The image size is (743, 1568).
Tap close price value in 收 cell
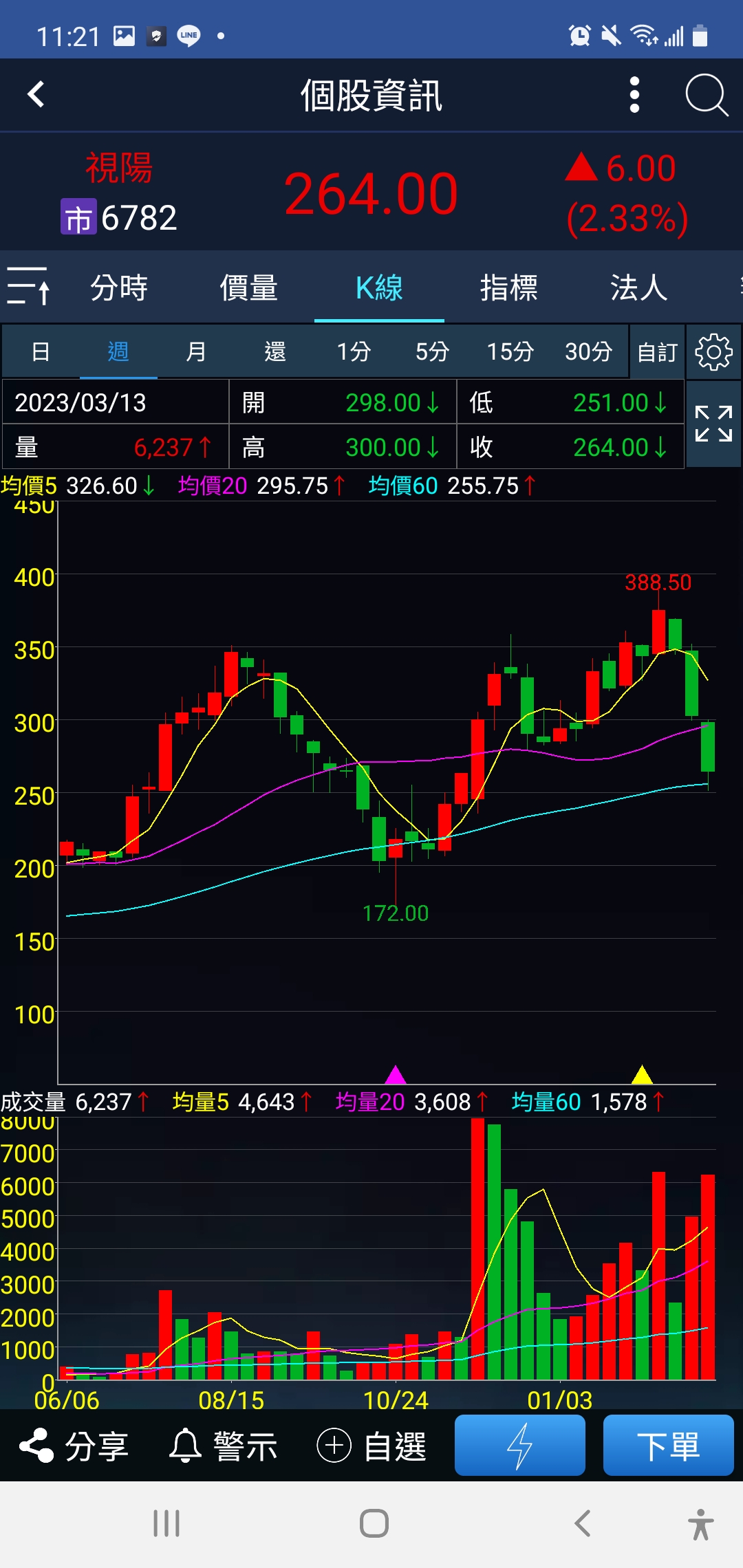(x=611, y=448)
